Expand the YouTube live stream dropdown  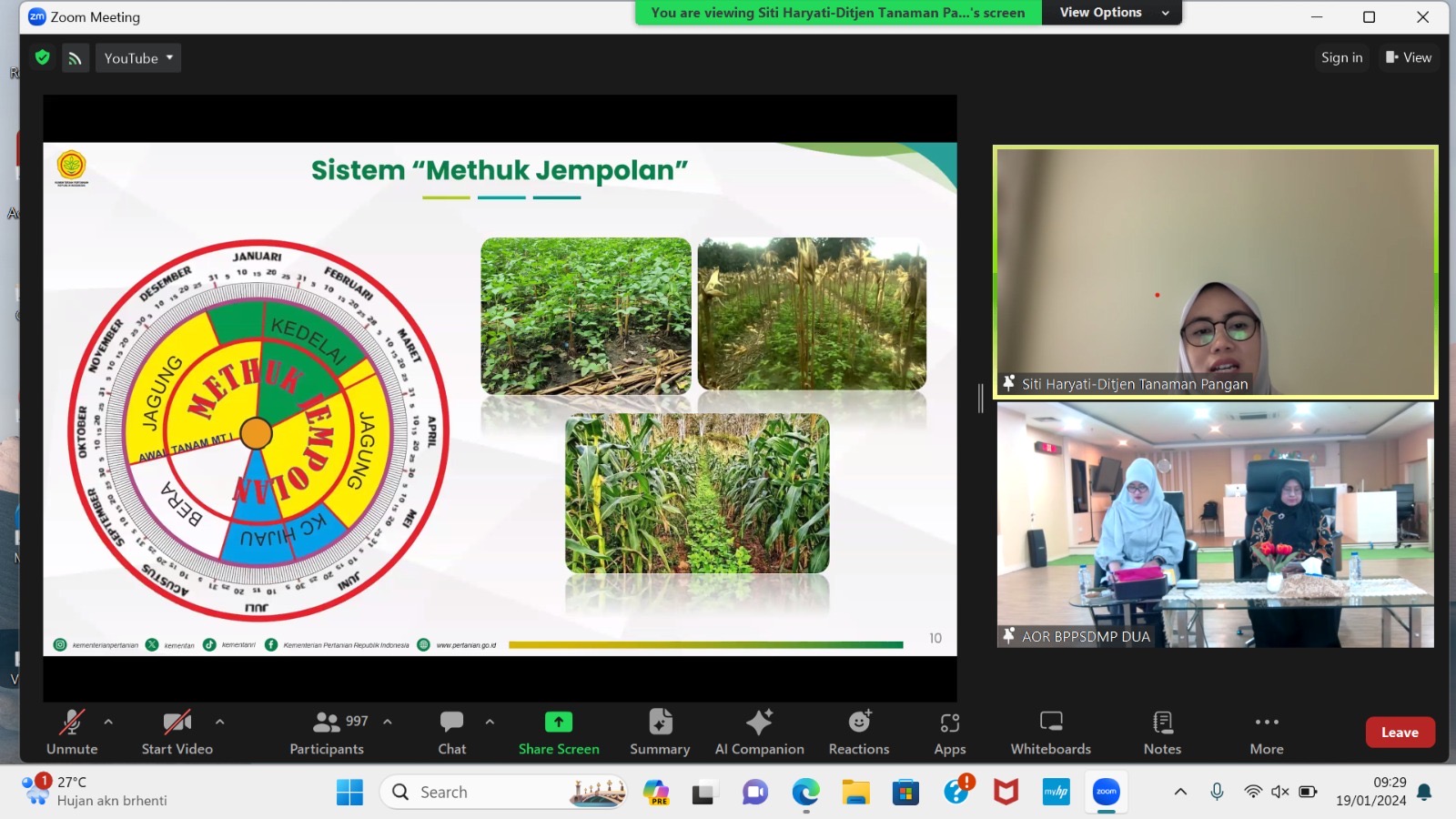tap(138, 58)
